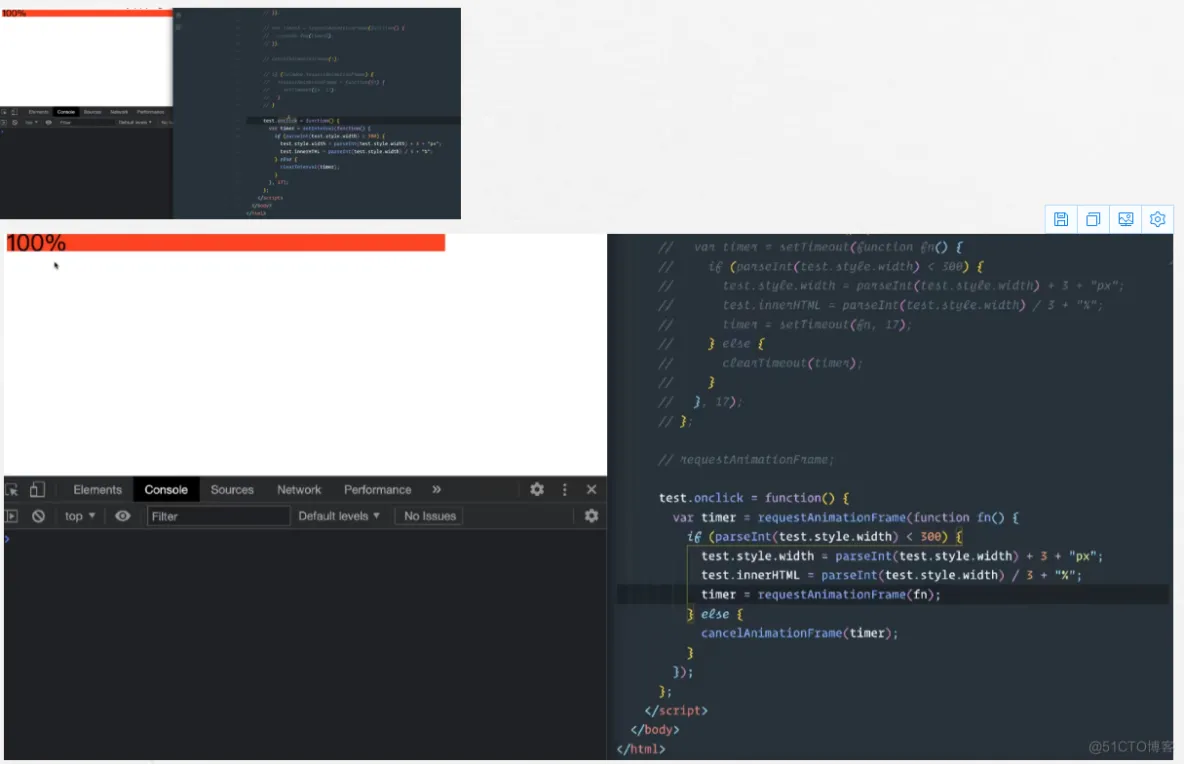Open the Default levels dropdown
Screen dimensions: 1184x764
click(339, 516)
